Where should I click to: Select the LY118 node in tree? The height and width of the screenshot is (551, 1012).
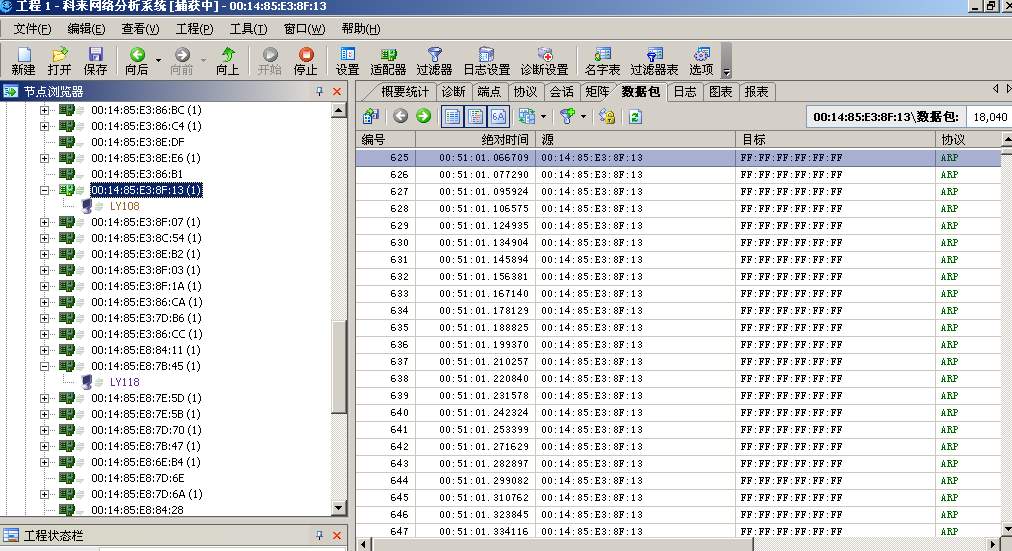pyautogui.click(x=124, y=382)
